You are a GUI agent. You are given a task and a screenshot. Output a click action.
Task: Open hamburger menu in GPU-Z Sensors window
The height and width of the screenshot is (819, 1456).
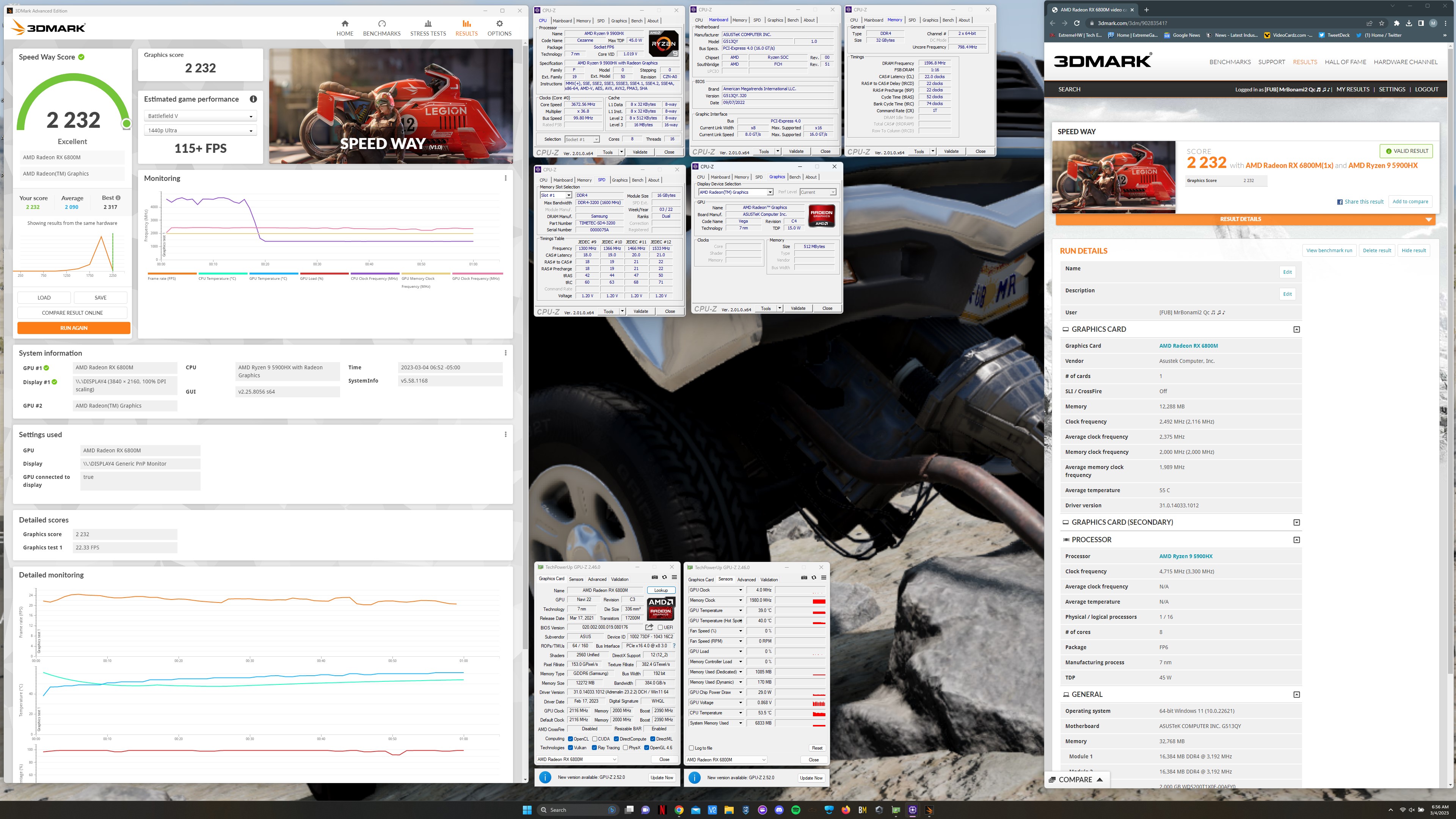coord(824,577)
